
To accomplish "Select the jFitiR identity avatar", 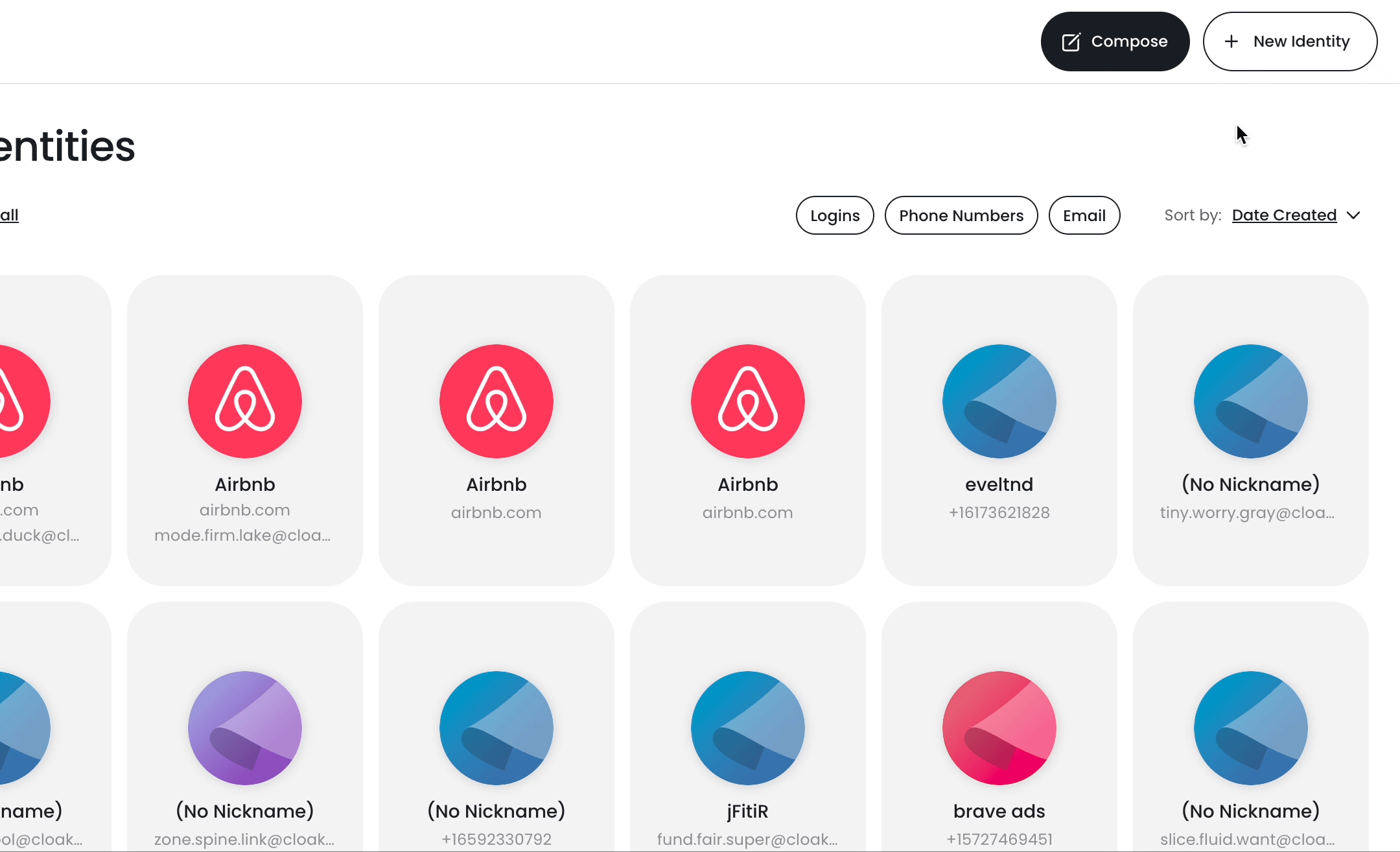I will 747,728.
